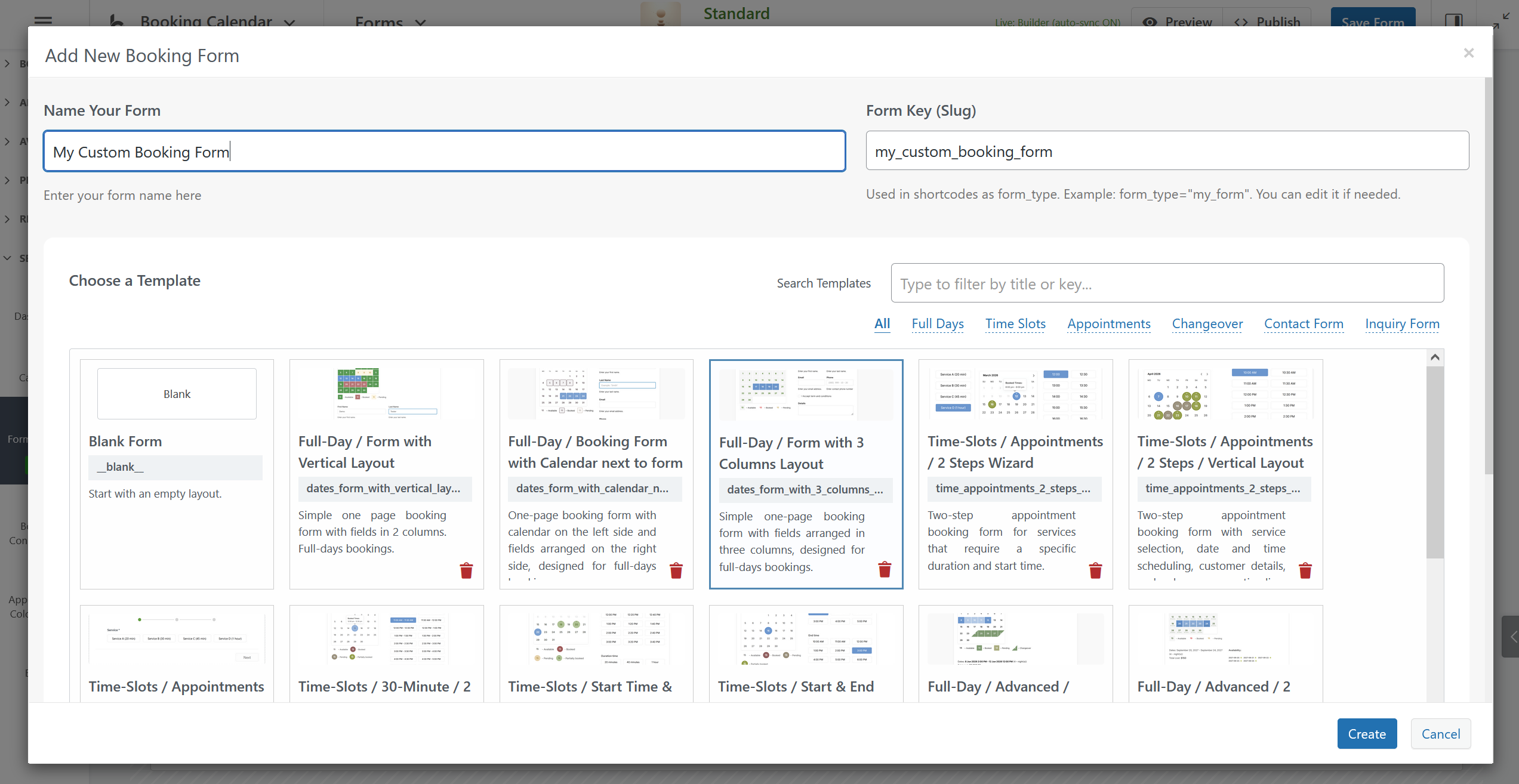Click trash icon on 3 Columns Layout template
Viewport: 1519px width, 784px height.
885,569
